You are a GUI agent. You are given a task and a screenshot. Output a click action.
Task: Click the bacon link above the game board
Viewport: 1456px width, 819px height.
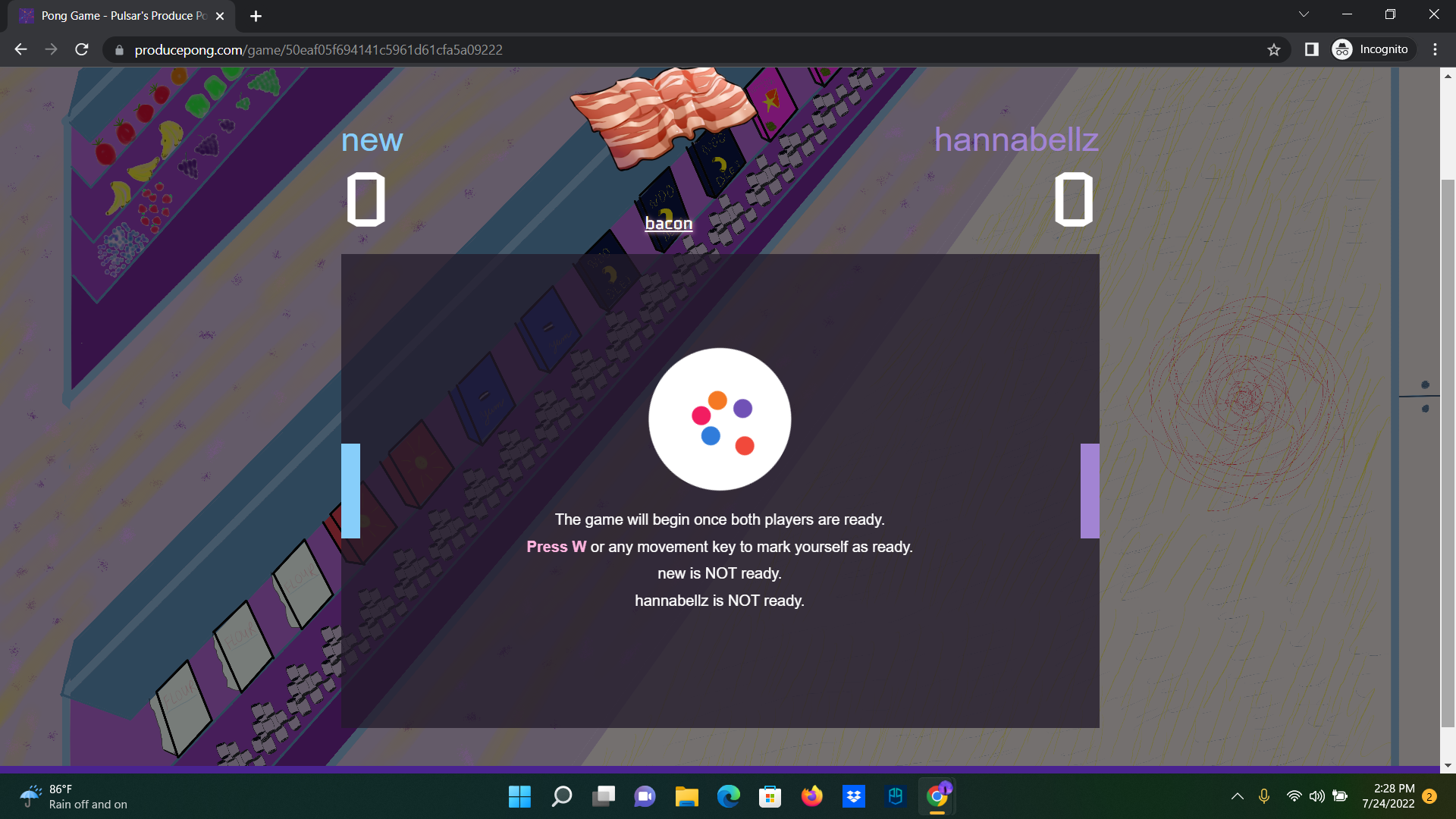668,223
